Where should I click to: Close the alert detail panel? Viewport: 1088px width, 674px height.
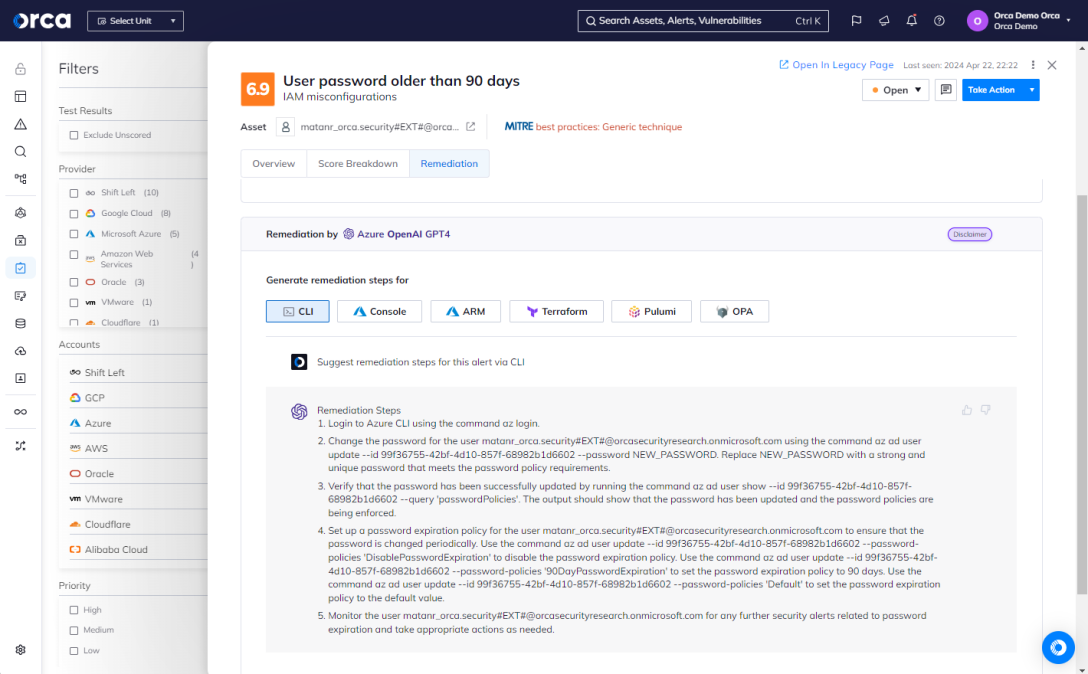point(1052,65)
